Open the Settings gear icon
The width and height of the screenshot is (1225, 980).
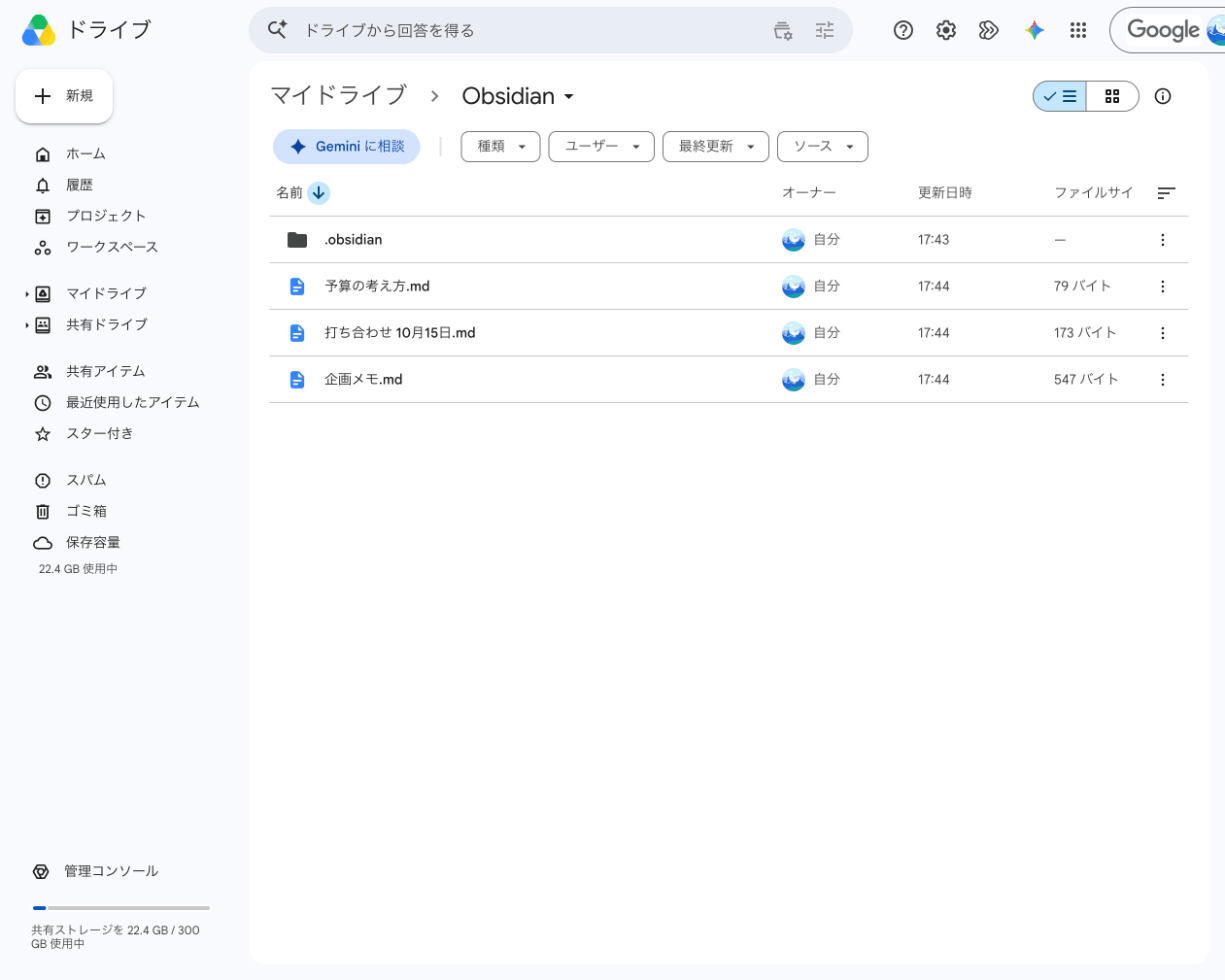946,30
